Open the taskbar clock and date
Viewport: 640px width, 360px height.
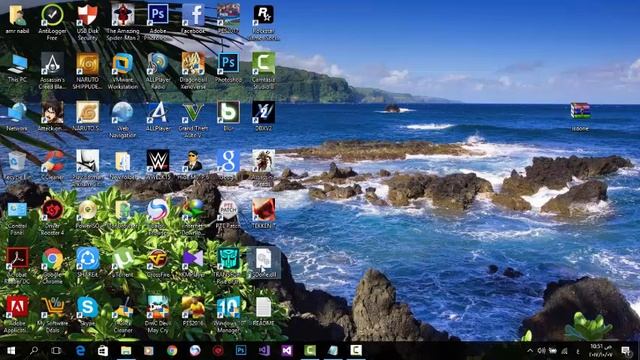pyautogui.click(x=602, y=351)
